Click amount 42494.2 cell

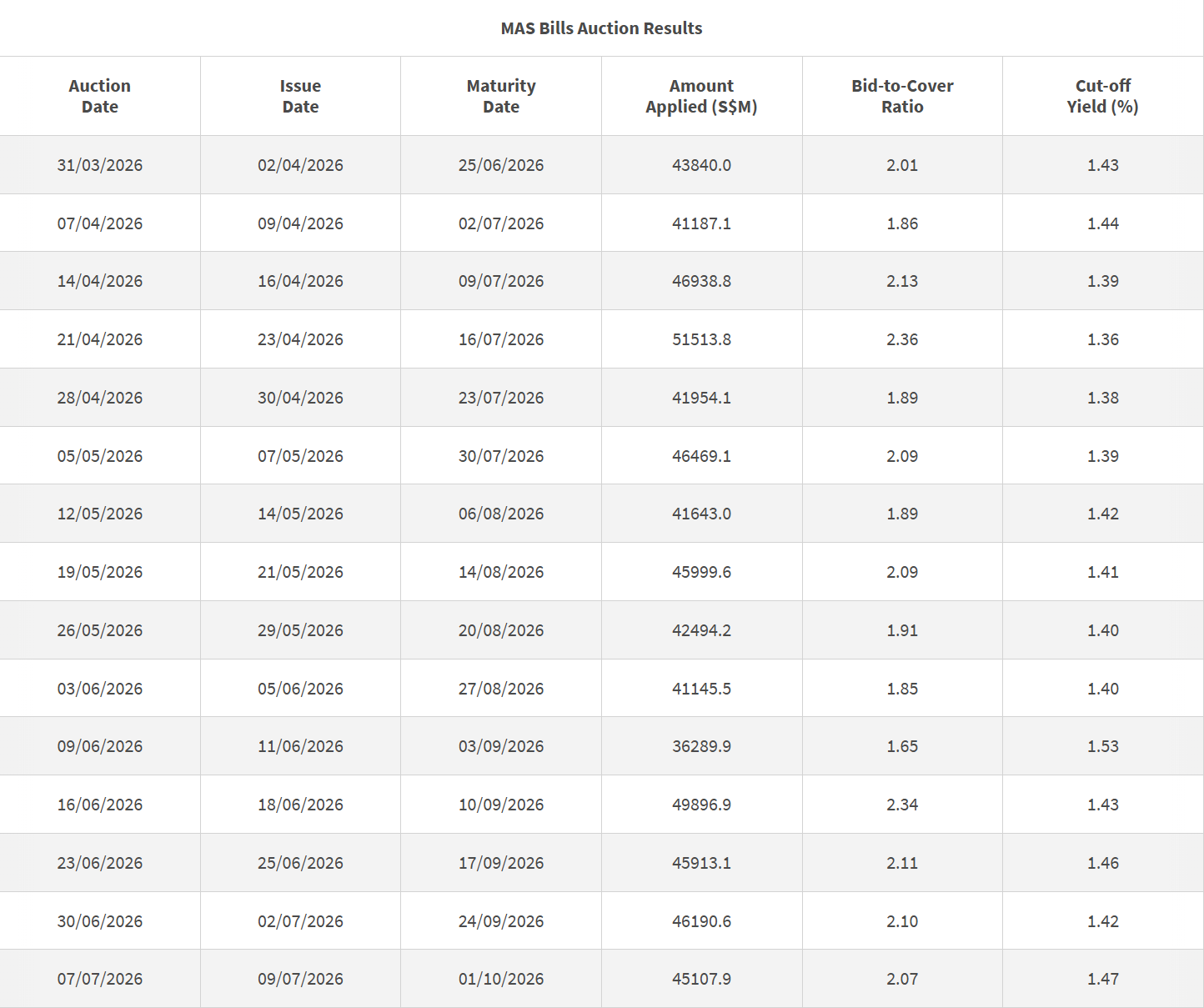701,630
